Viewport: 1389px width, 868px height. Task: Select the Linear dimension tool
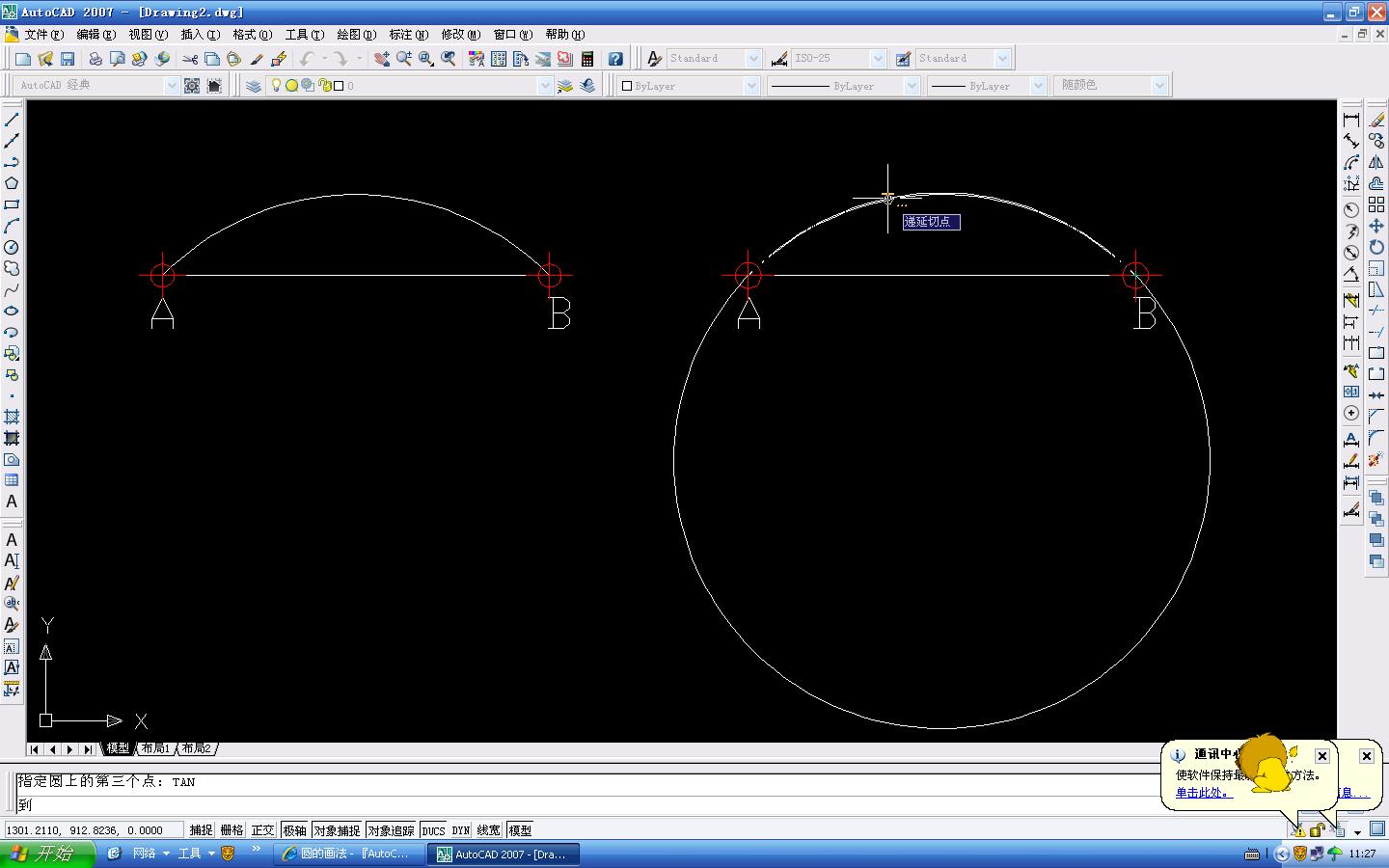pos(1351,120)
